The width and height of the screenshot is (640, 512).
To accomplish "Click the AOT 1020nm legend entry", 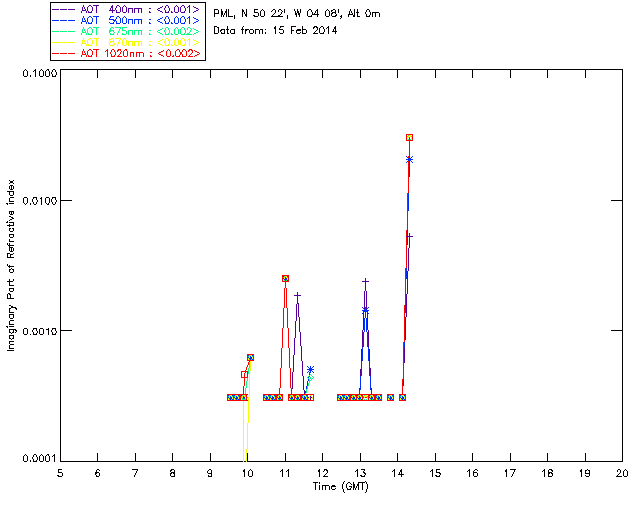I will coord(127,53).
